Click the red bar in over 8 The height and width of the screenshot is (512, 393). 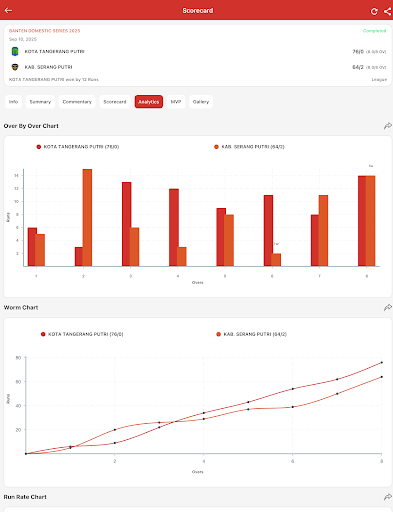tap(362, 221)
